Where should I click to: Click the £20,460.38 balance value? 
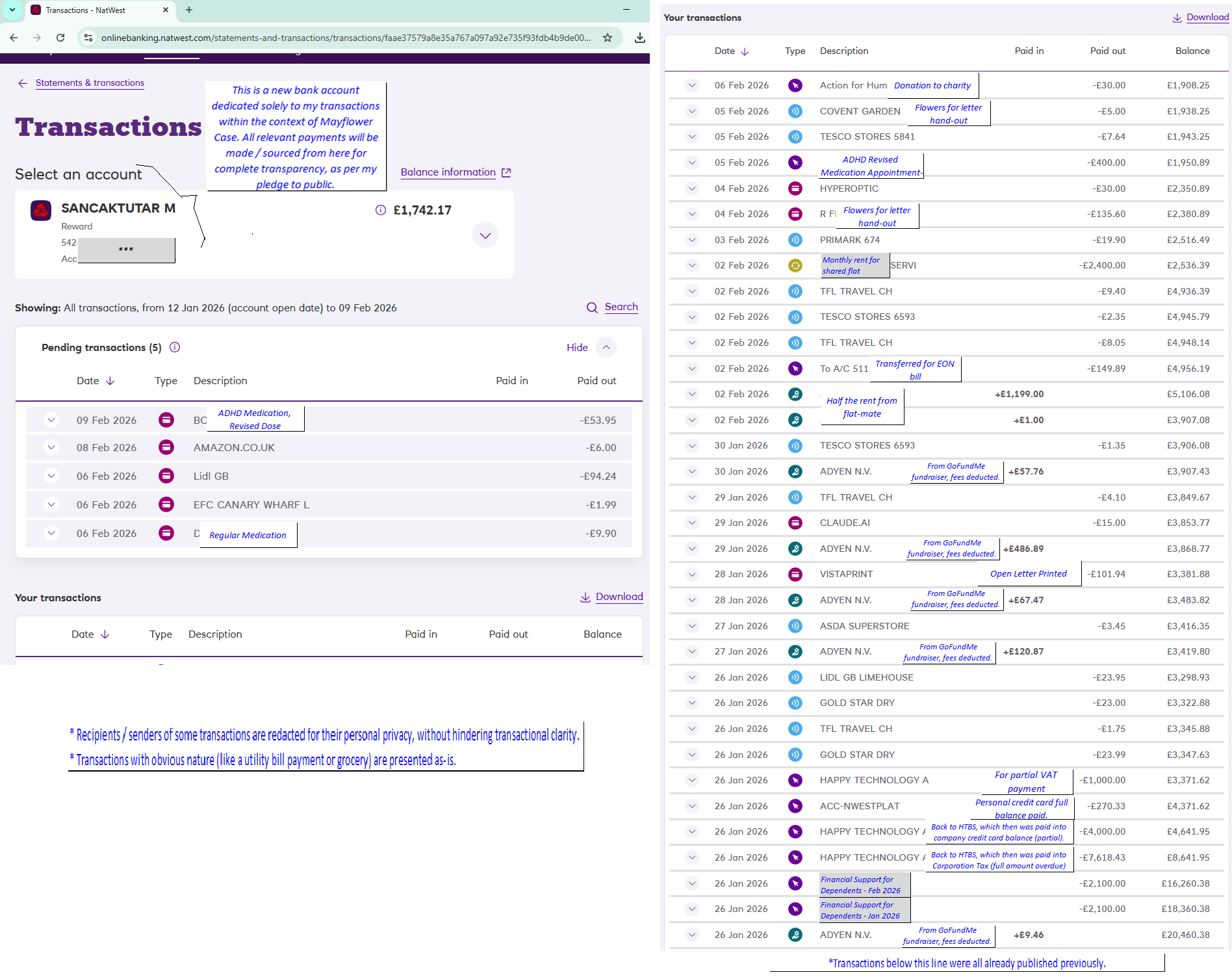point(1186,935)
